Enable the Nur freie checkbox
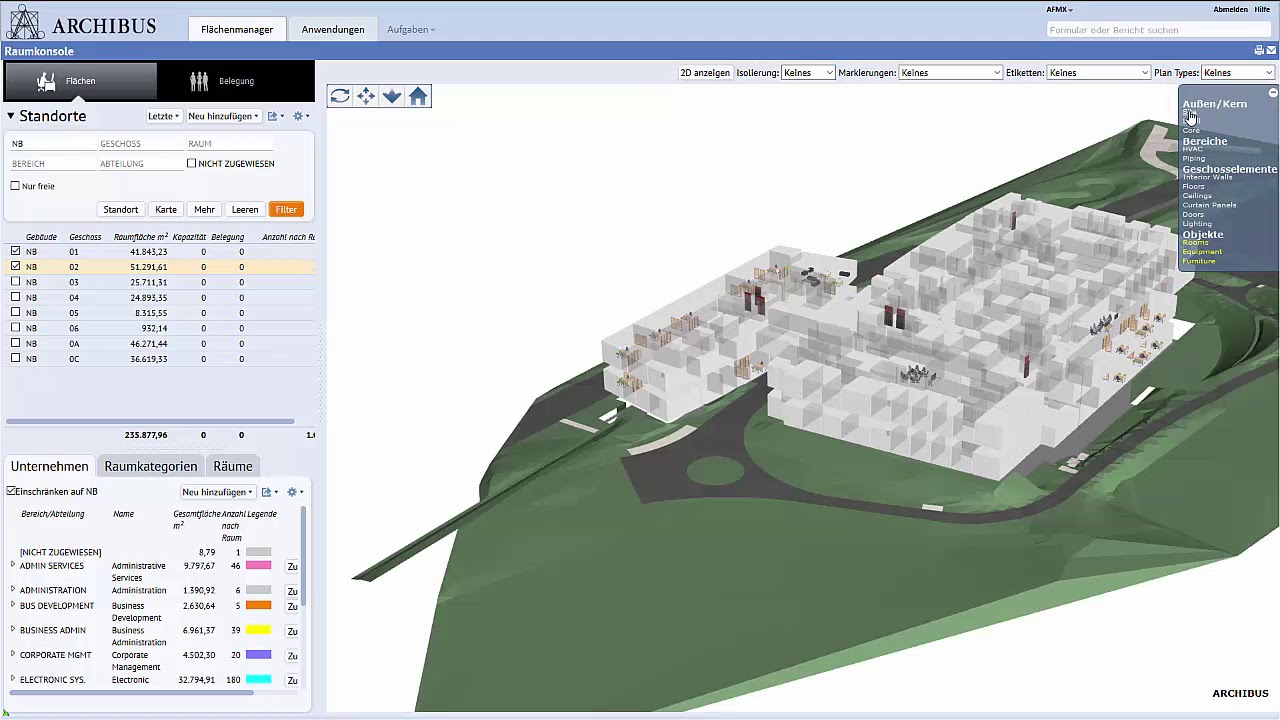1280x720 pixels. coord(15,186)
